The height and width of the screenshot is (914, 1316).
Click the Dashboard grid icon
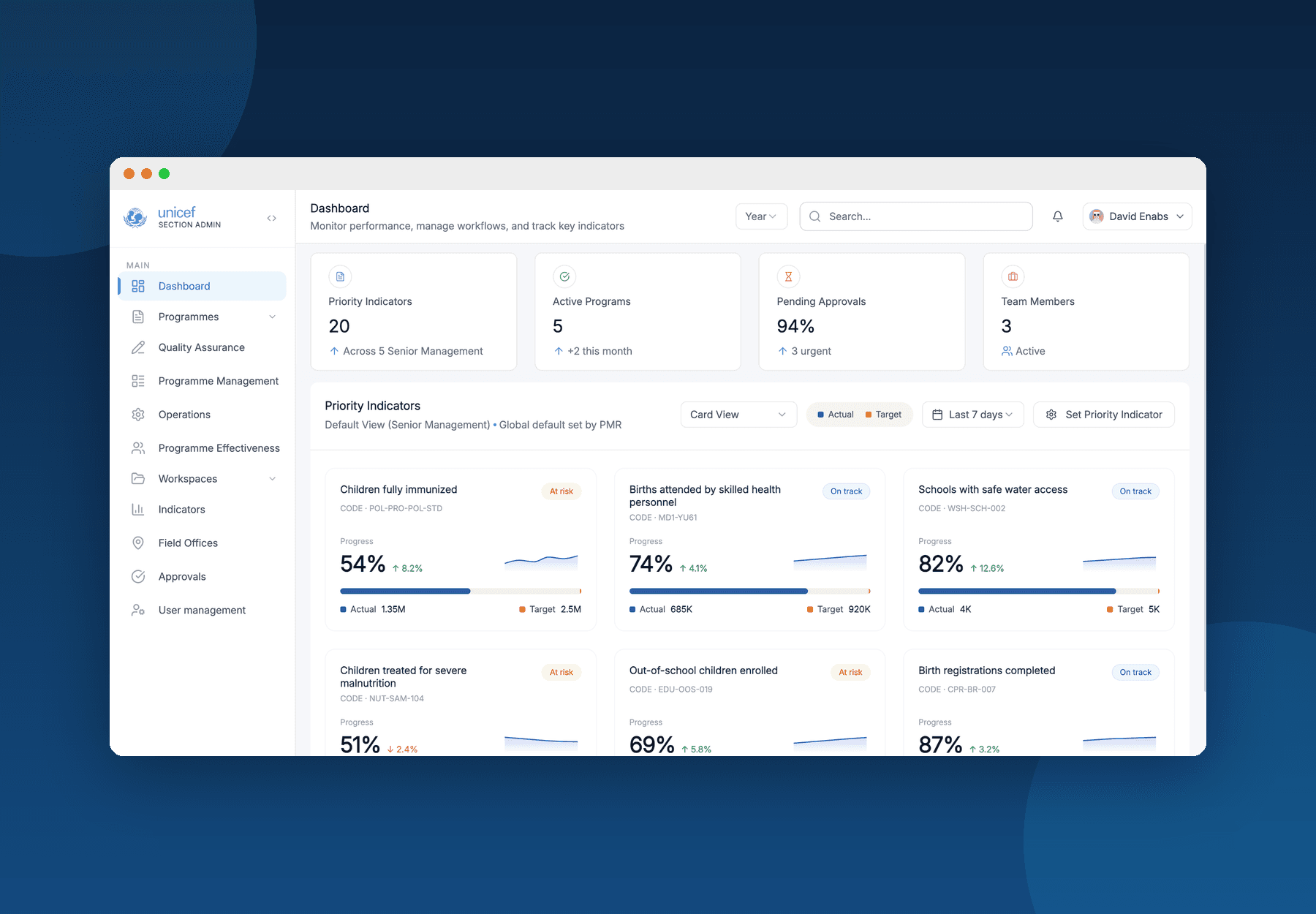coord(138,286)
